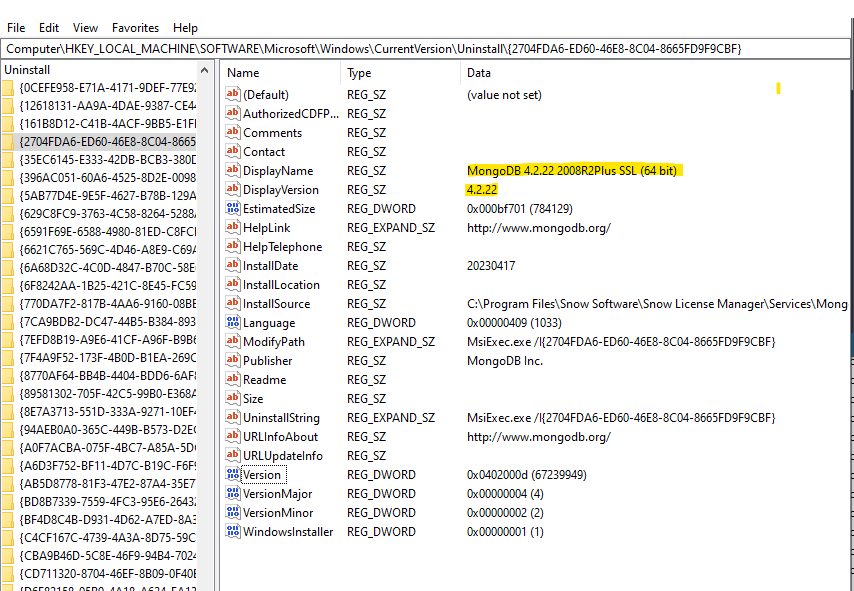854x591 pixels.
Task: Select the {7CA9BDB2-DC47-44B5 registry key
Action: (x=107, y=322)
